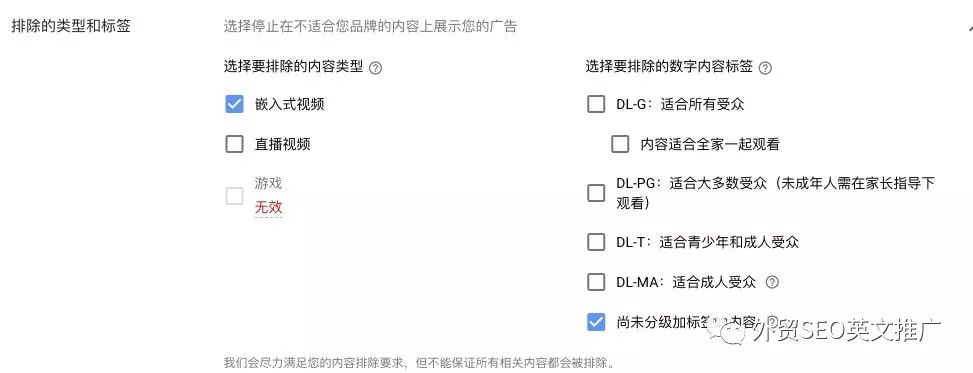The image size is (973, 373).
Task: Click the 选择停止在不适合您品牌的内容上展示您的广告 description
Action: (370, 27)
